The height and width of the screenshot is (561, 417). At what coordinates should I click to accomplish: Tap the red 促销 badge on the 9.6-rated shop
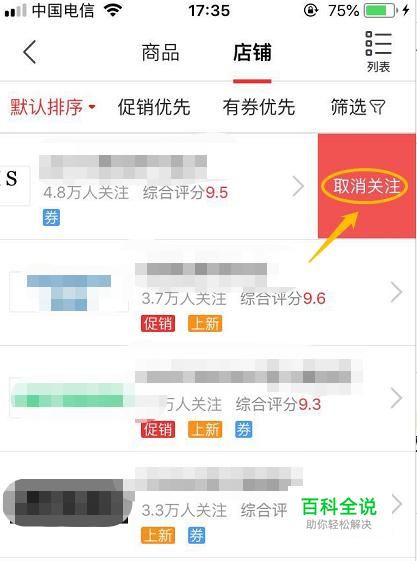point(158,324)
